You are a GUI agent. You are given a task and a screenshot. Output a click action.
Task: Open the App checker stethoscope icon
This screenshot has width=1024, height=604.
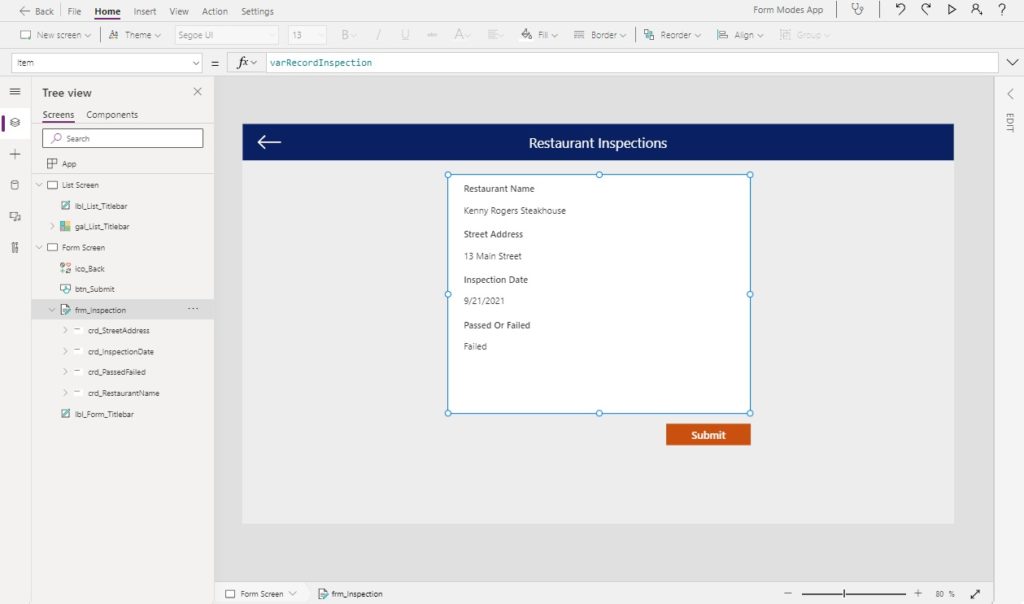point(857,9)
